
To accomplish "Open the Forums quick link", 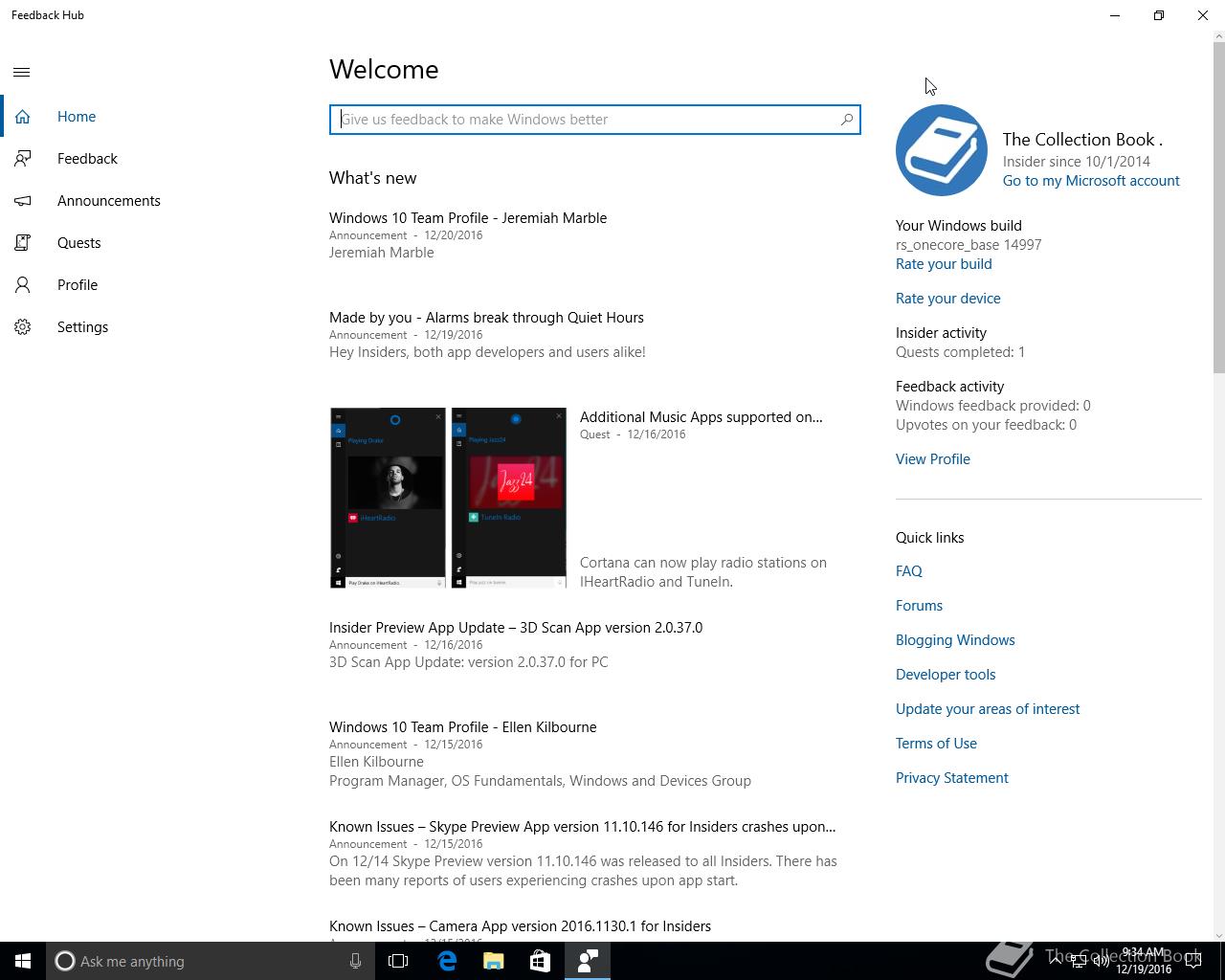I will 920,606.
